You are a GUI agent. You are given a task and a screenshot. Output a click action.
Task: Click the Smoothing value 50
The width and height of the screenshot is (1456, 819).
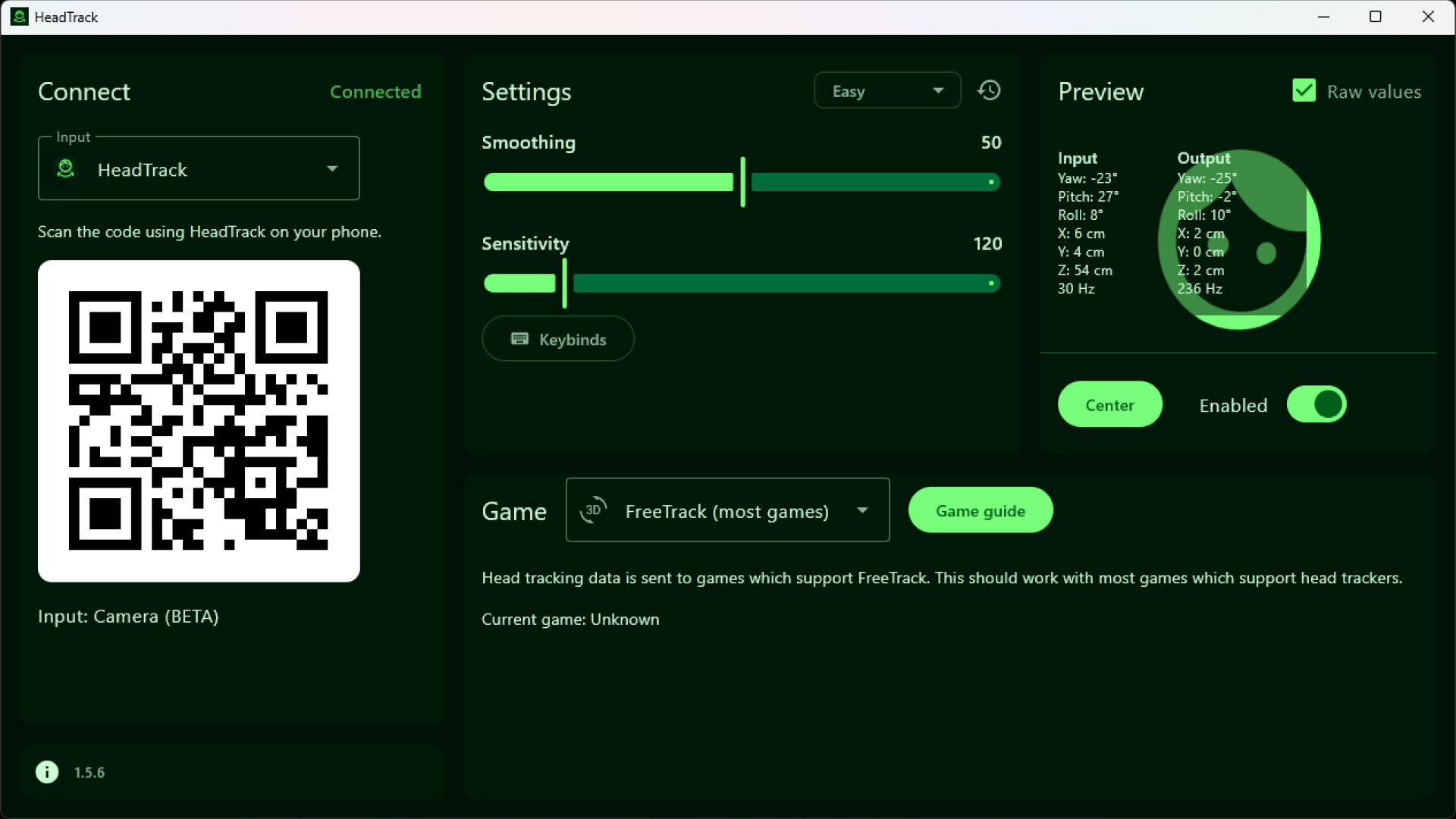990,143
